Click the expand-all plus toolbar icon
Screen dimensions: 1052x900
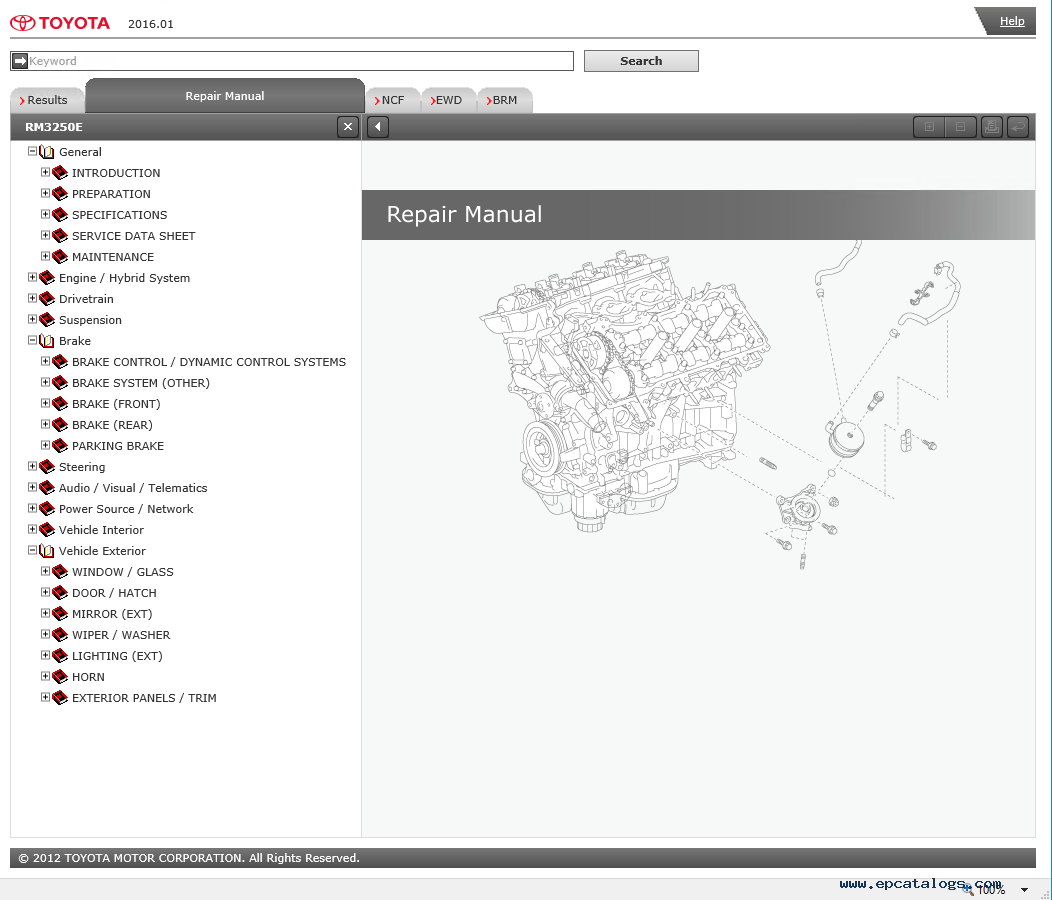[x=929, y=127]
